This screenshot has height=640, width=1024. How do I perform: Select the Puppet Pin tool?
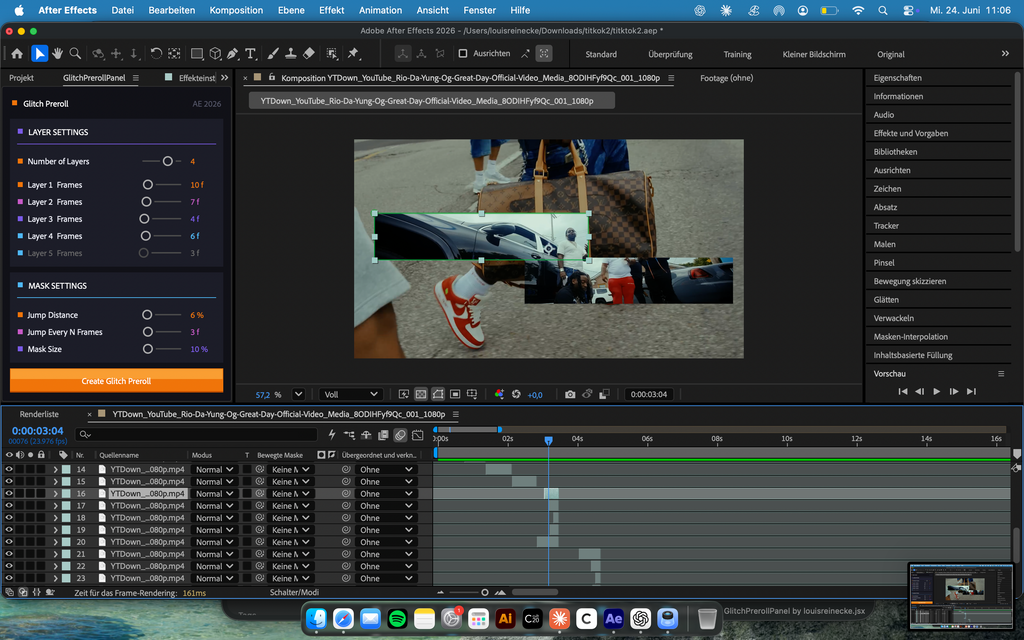[353, 54]
